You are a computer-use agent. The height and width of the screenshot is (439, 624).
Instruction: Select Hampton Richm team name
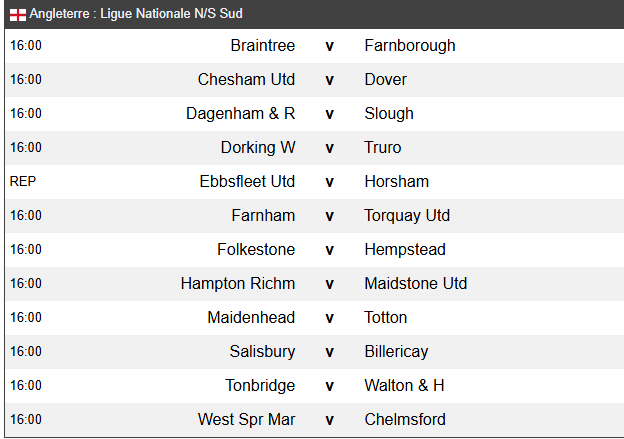point(238,283)
